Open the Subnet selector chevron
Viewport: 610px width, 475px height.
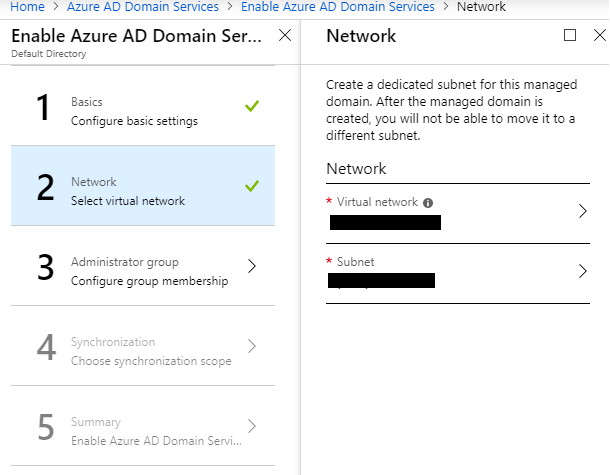click(x=582, y=271)
